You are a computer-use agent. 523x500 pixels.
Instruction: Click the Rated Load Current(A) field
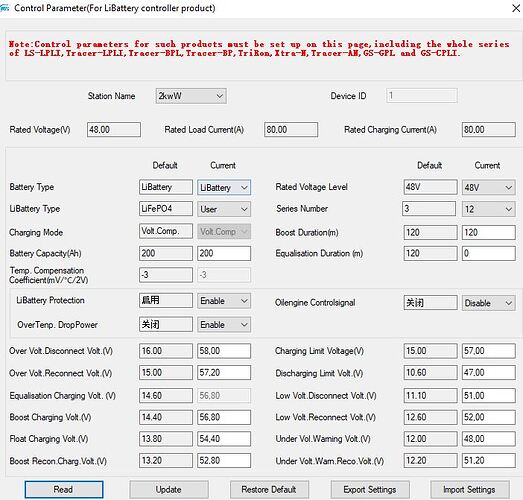tap(291, 129)
